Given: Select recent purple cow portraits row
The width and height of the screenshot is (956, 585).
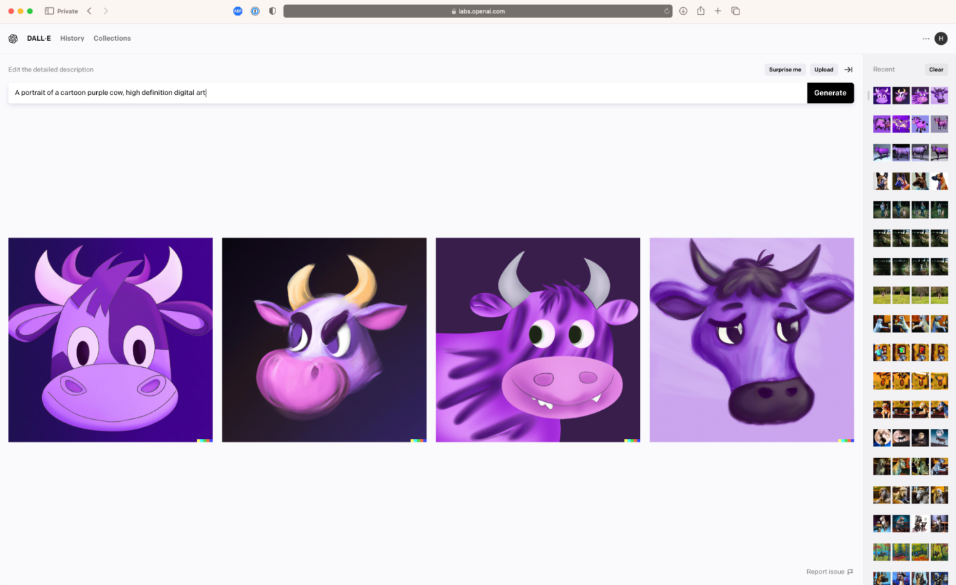Looking at the screenshot, I should coord(910,95).
